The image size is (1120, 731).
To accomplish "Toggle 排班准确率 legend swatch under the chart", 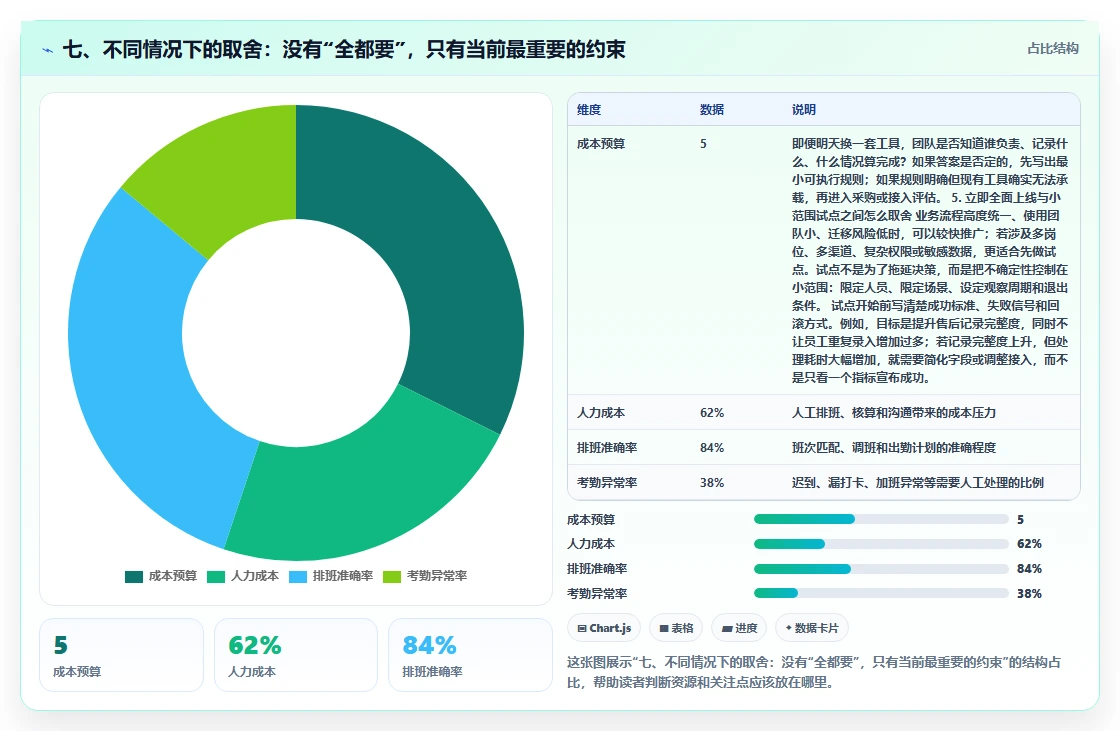I will pos(298,576).
